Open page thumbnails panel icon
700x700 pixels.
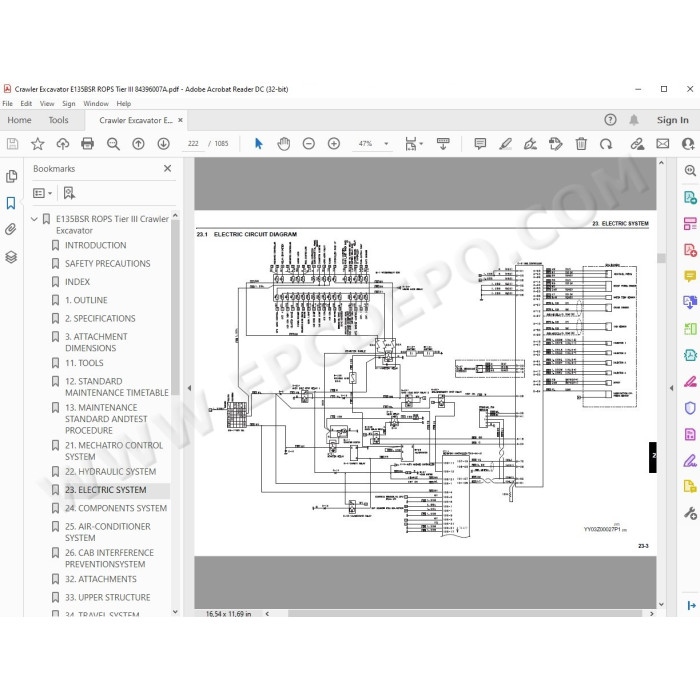click(x=11, y=176)
